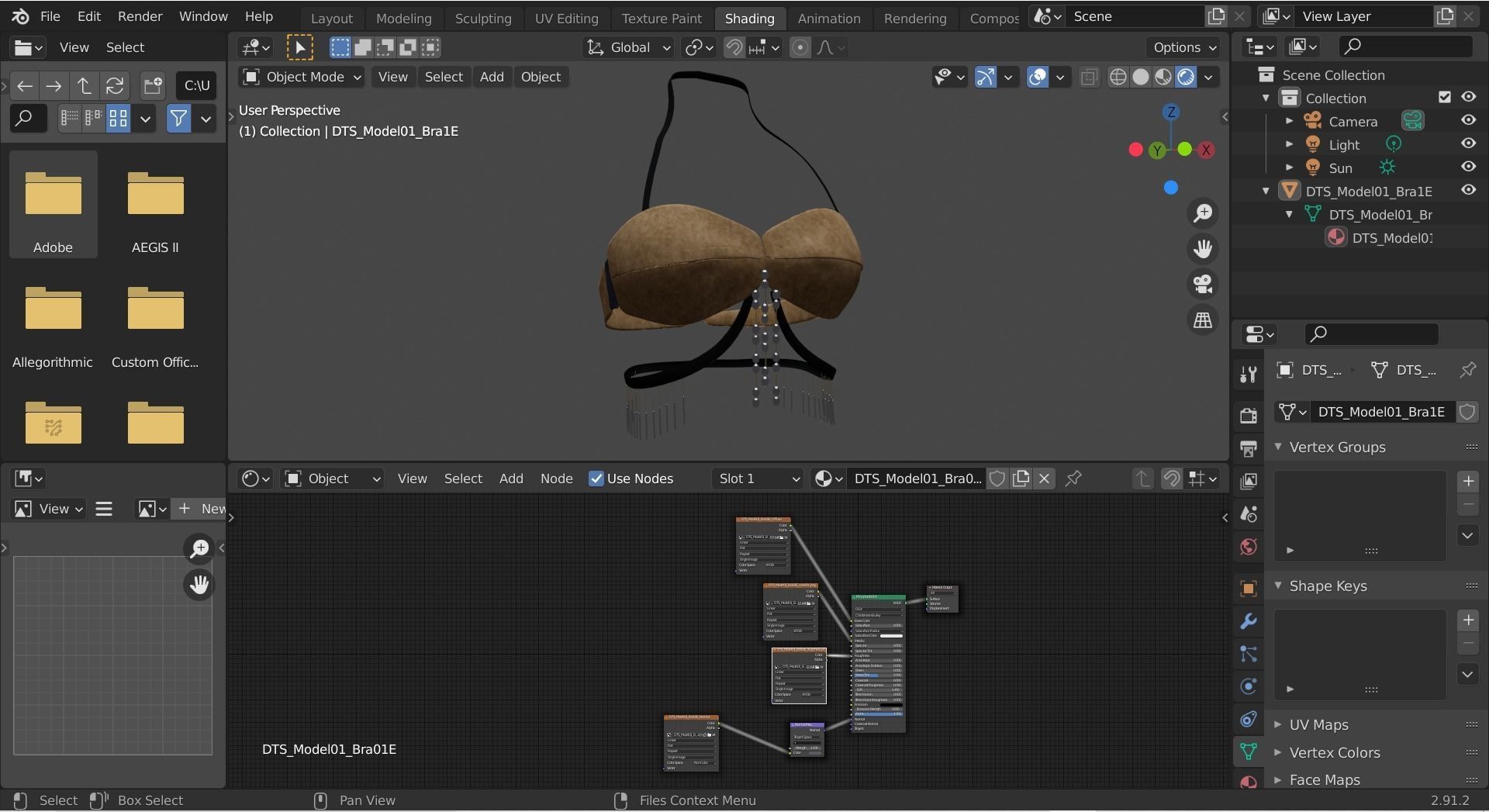Viewport: 1489px width, 812px height.
Task: Select wireframe viewport shading
Action: [x=1118, y=77]
